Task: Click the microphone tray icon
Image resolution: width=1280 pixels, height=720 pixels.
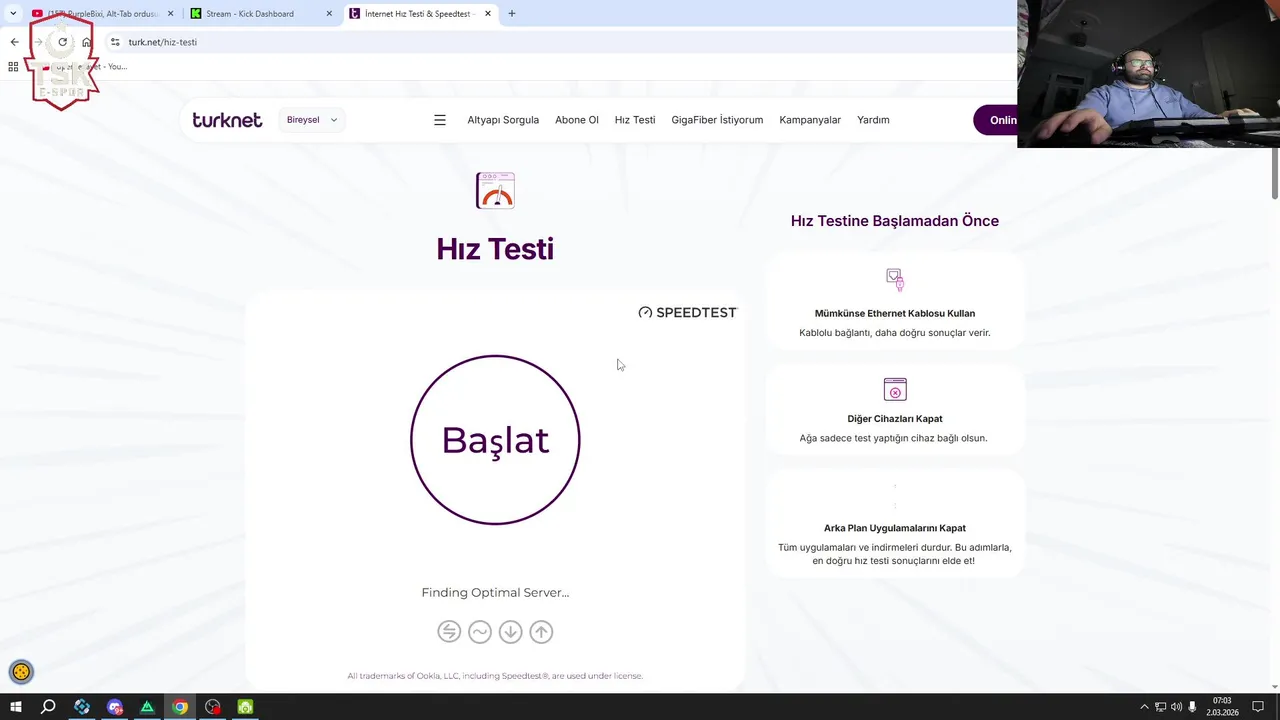Action: pos(1192,707)
